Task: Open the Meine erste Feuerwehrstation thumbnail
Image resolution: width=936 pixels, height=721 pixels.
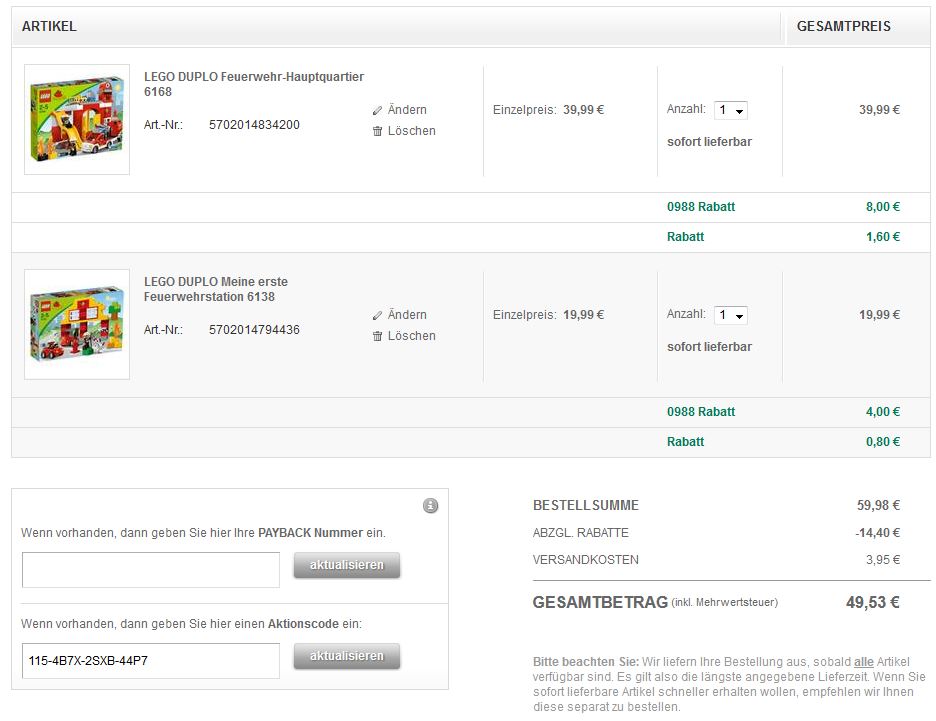Action: click(x=76, y=324)
